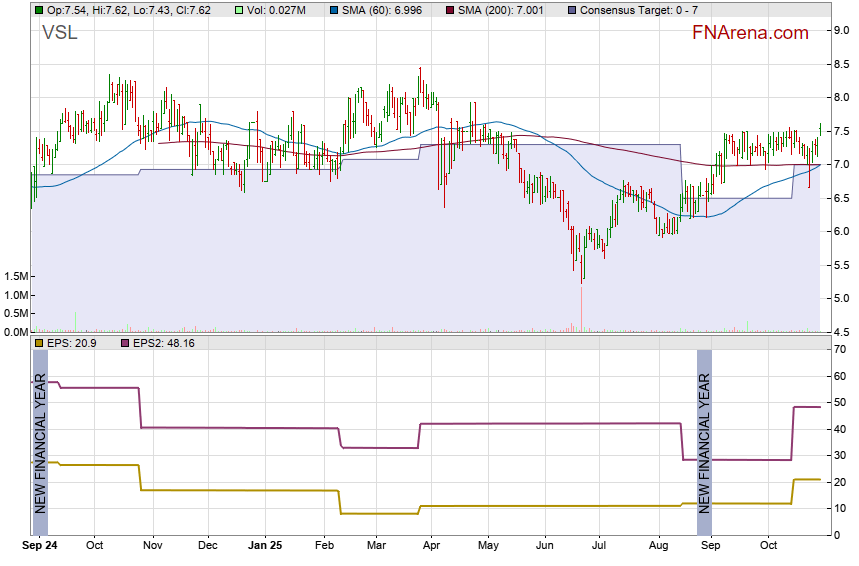Click the 9.0 price axis label
Viewport: 859px width, 566px height.
tap(841, 31)
